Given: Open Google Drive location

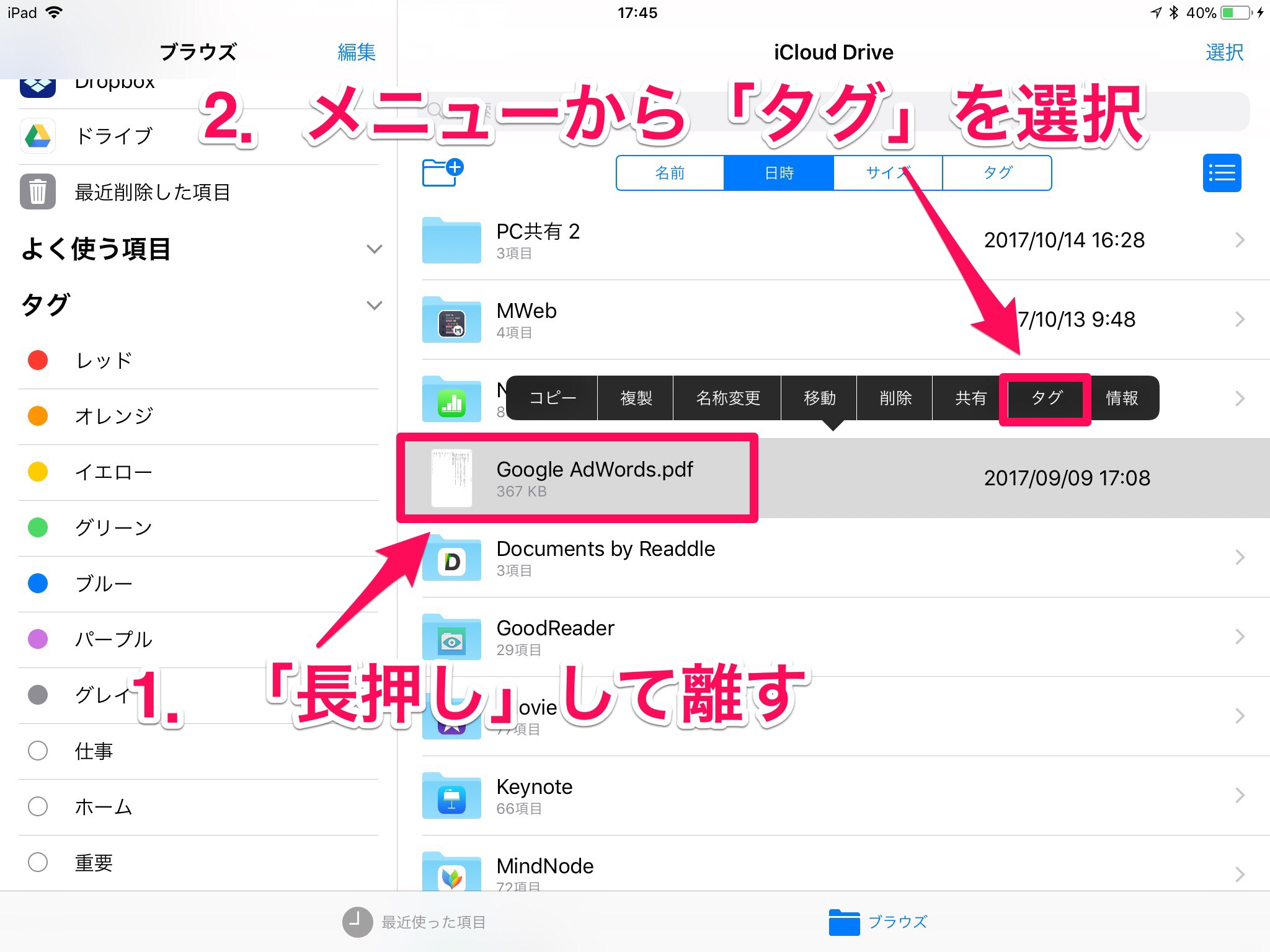Looking at the screenshot, I should 113,136.
